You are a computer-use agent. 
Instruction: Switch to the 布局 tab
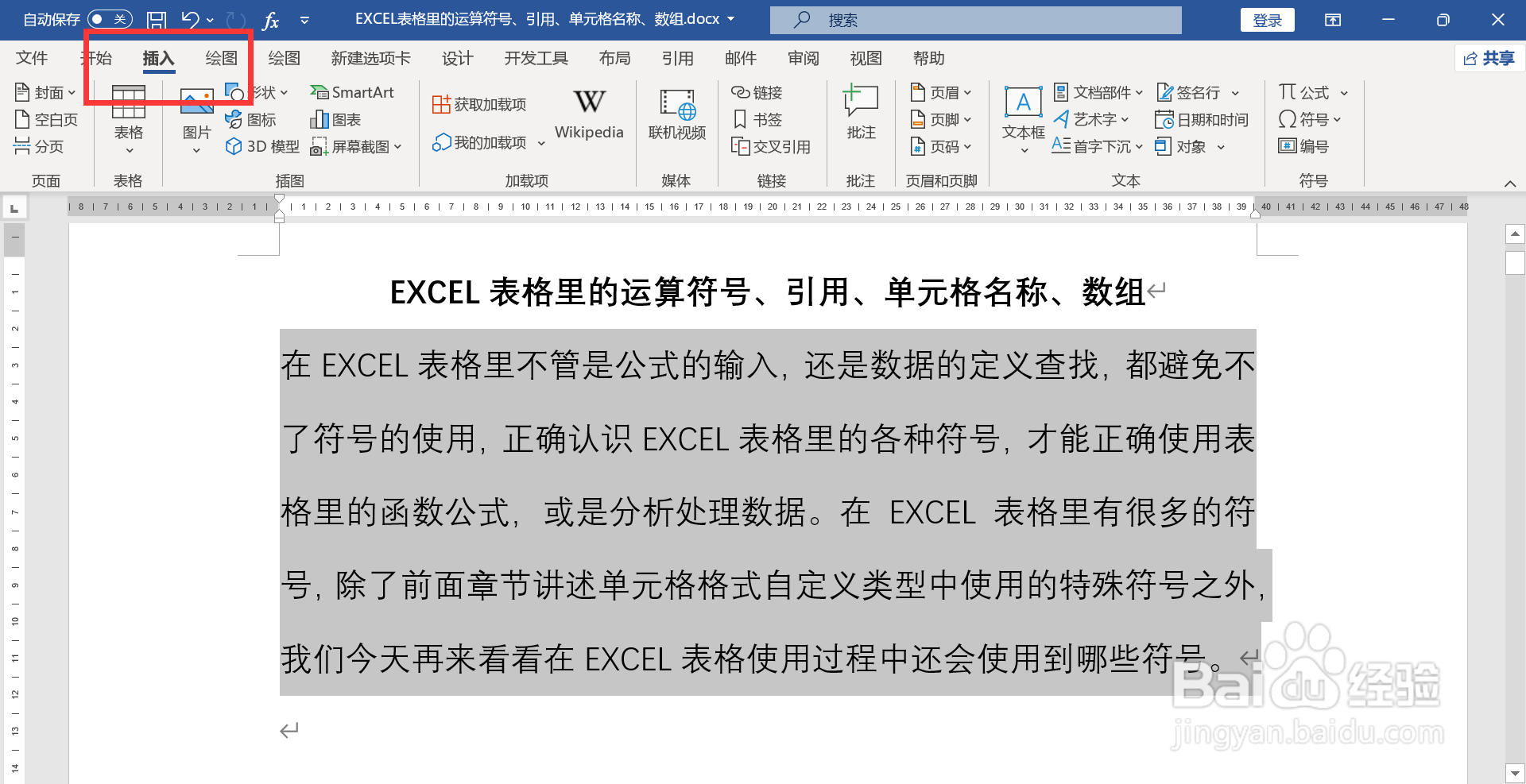tap(614, 58)
